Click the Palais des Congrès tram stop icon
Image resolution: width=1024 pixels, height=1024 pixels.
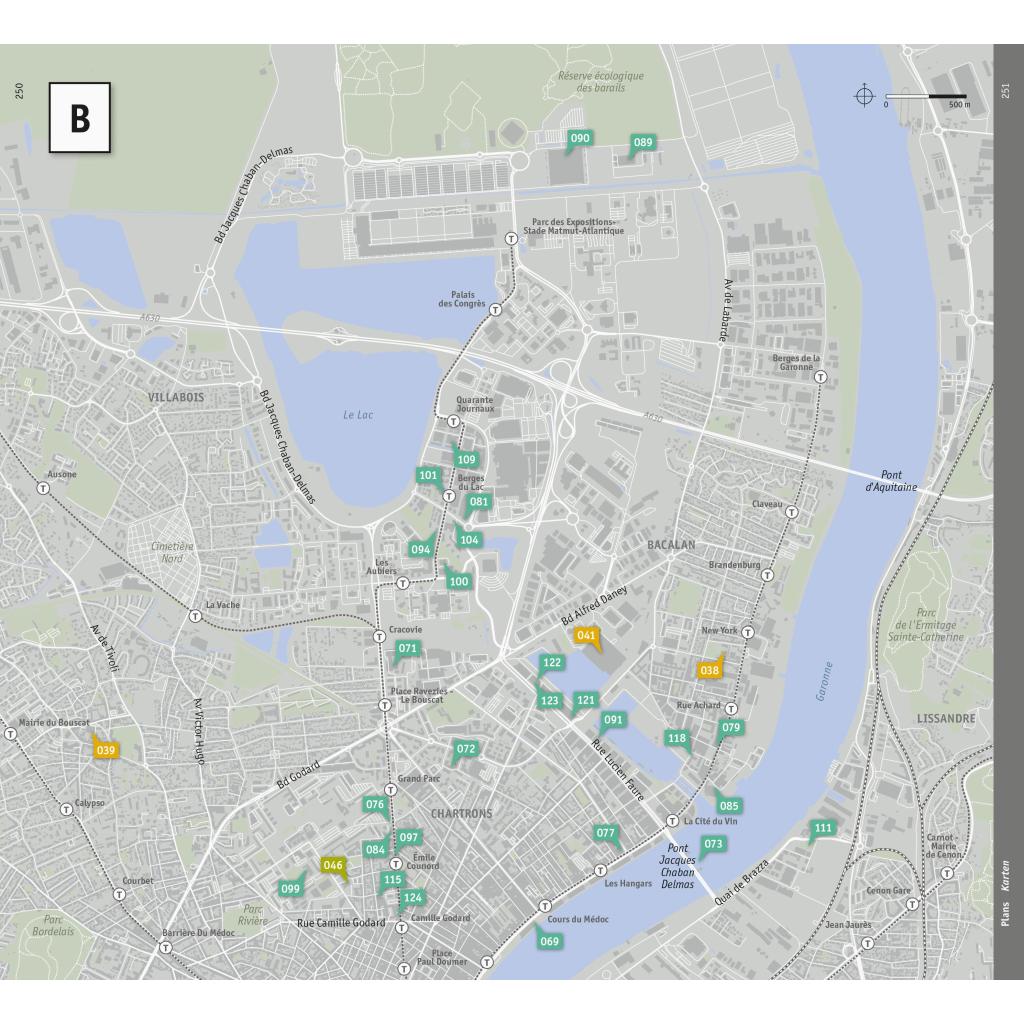point(495,310)
